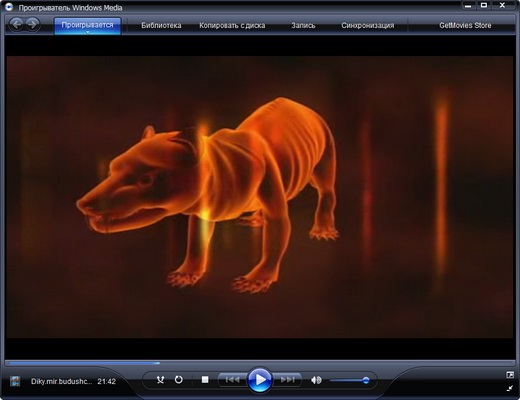Screen dimensions: 520x400
Task: Toggle shuffle mode icon
Action: click(x=160, y=380)
